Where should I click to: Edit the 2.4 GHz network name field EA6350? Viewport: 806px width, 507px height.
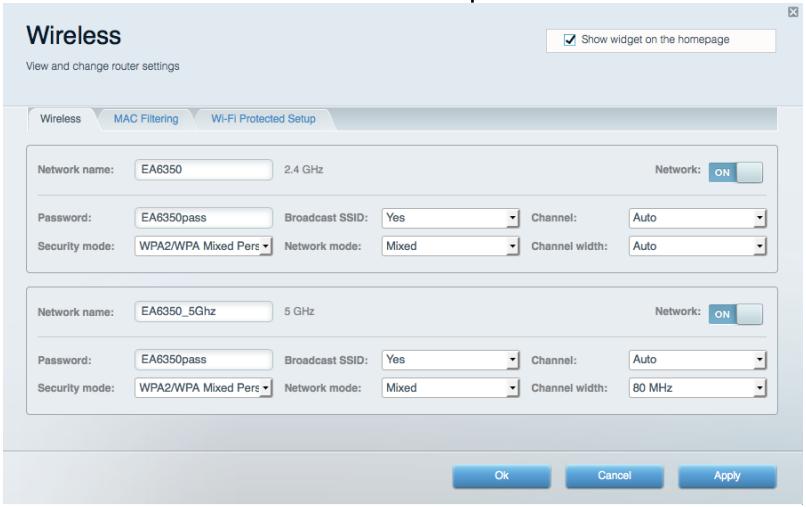point(204,170)
